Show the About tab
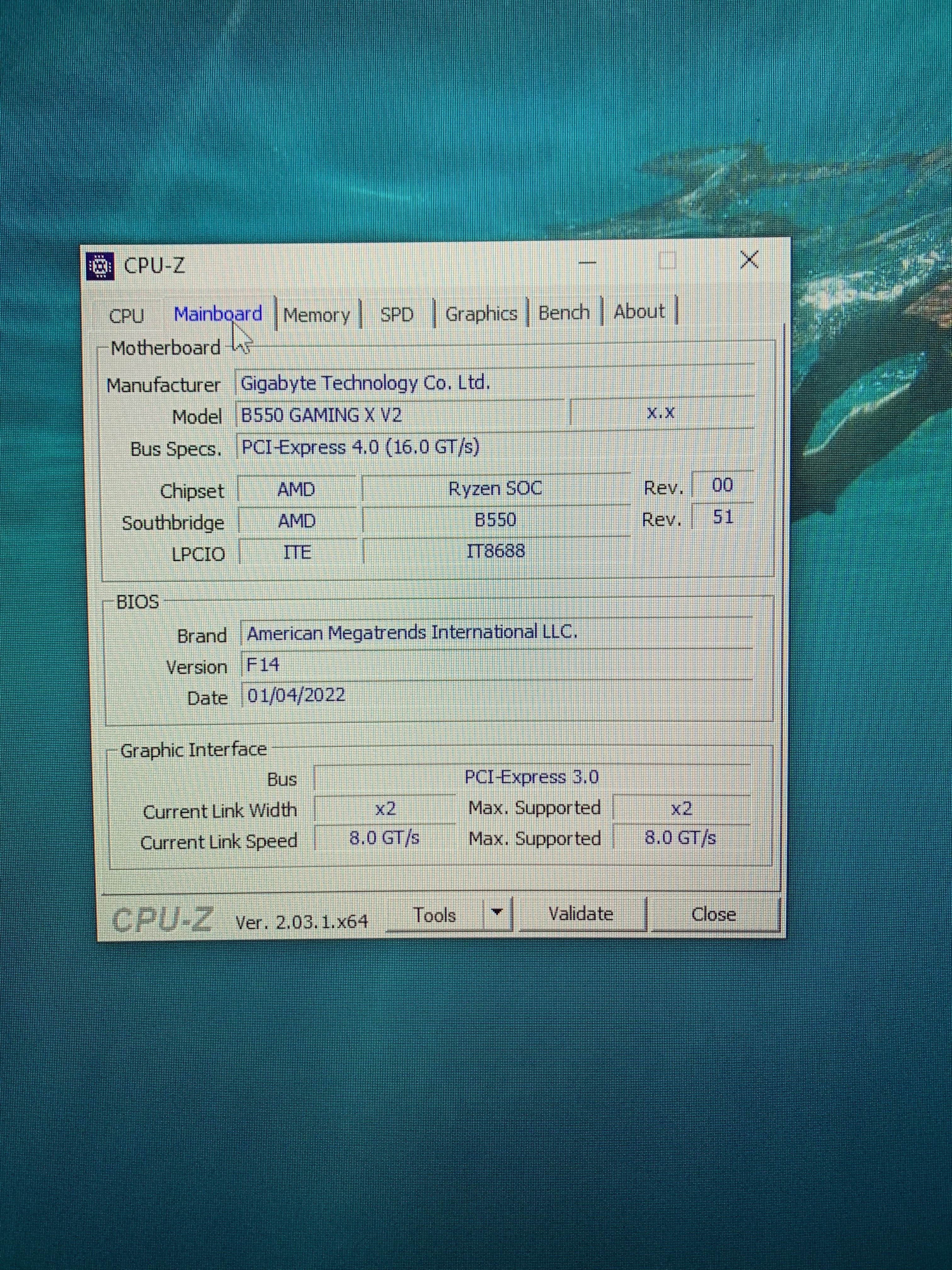 pos(639,312)
